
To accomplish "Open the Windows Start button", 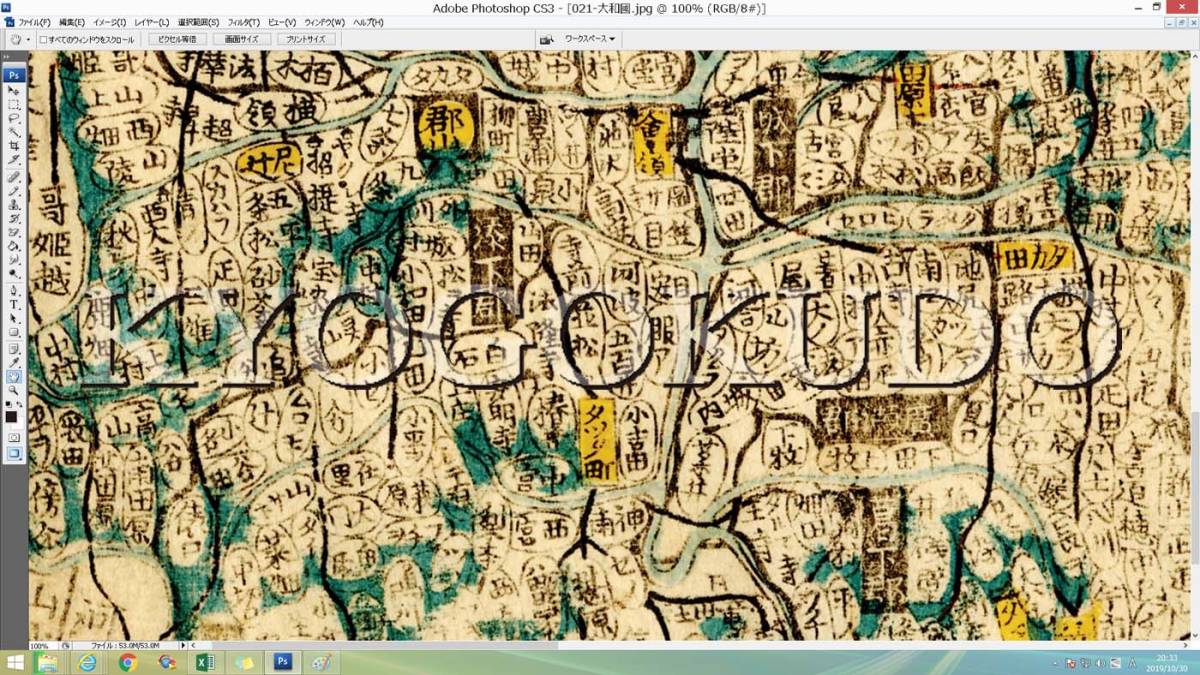I will click(x=14, y=662).
